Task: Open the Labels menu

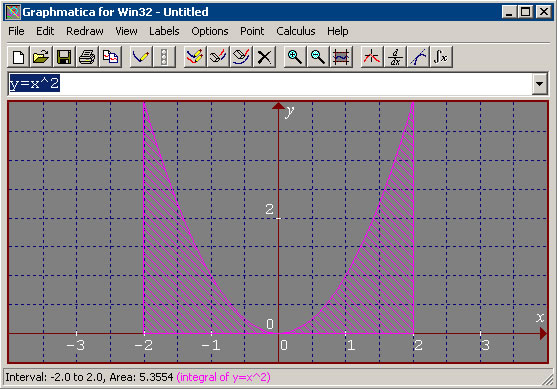Action: tap(164, 31)
